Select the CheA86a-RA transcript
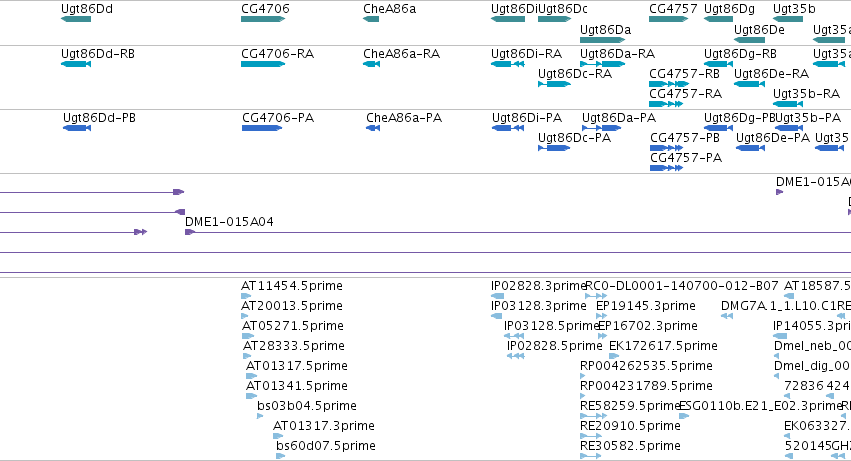The width and height of the screenshot is (851, 461). pyautogui.click(x=371, y=64)
